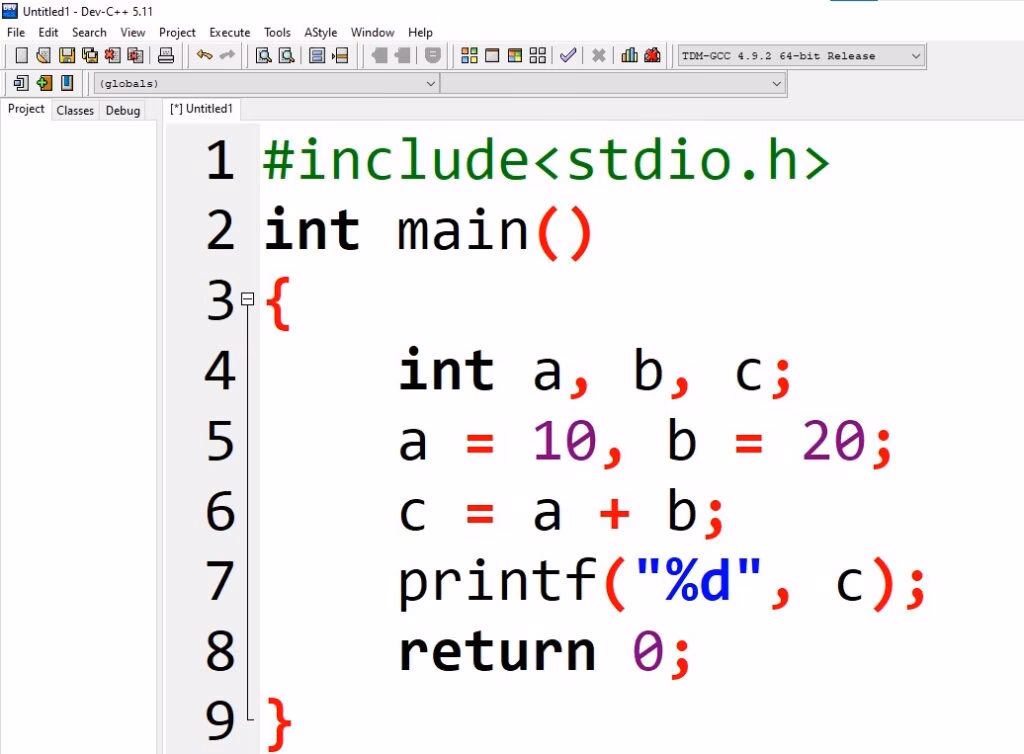Switch to the Classes sidebar tab
Screen dimensions: 1024x754
(x=75, y=110)
